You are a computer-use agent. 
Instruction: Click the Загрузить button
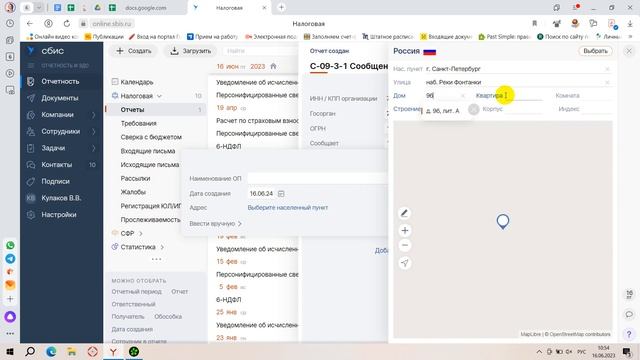190,51
